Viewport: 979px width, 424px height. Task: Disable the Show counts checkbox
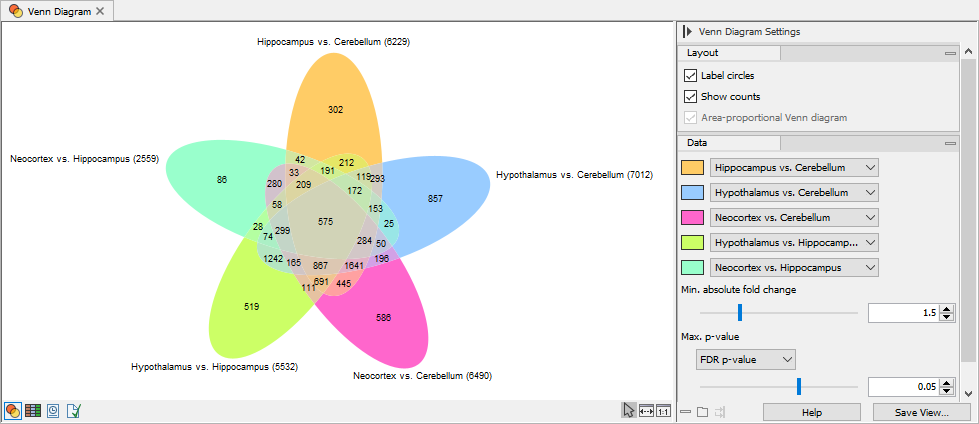(690, 97)
